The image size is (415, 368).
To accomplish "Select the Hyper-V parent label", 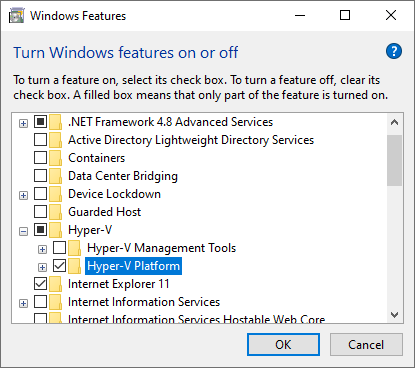I will (x=90, y=230).
